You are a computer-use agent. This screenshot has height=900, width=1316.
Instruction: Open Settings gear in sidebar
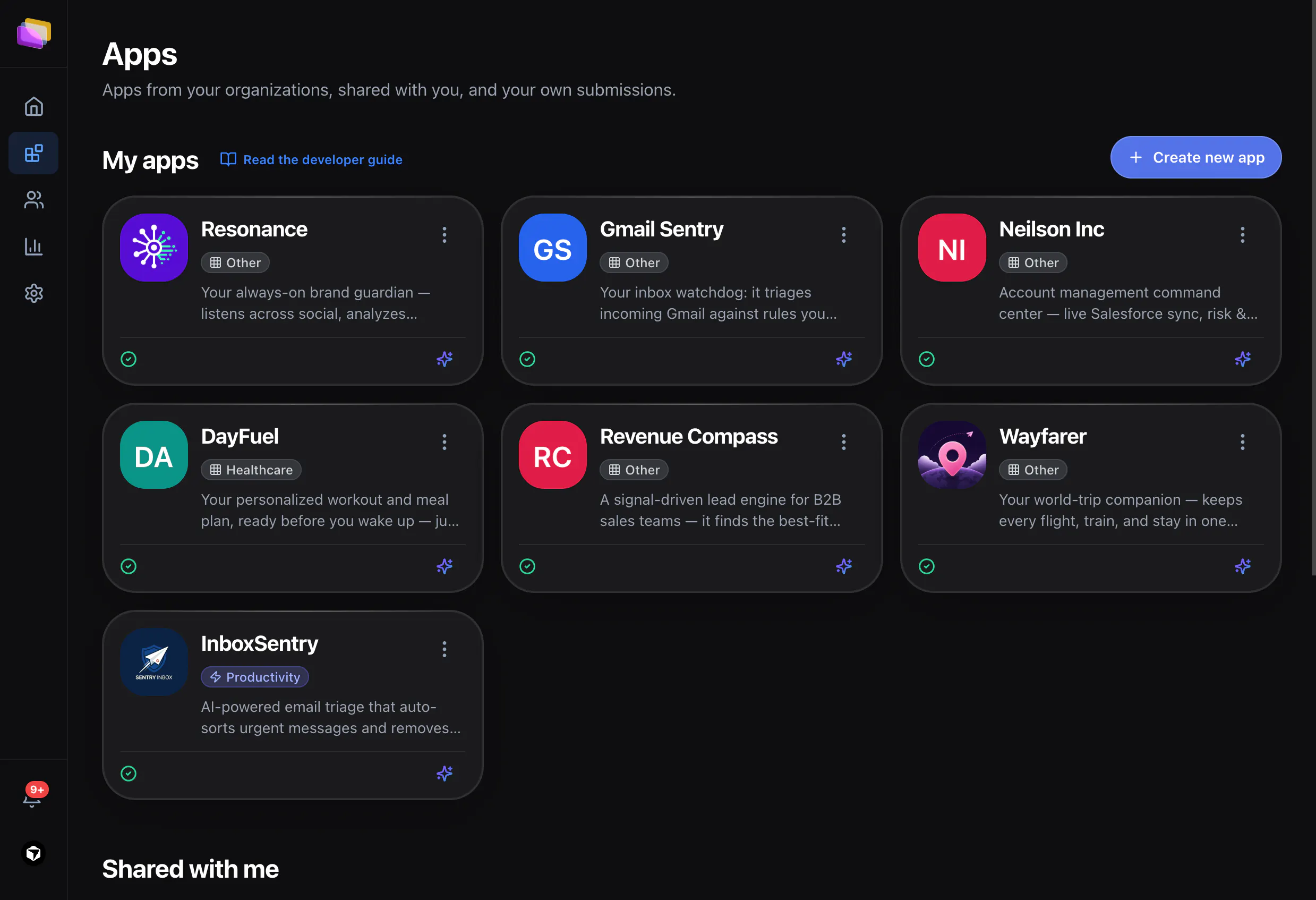33,293
